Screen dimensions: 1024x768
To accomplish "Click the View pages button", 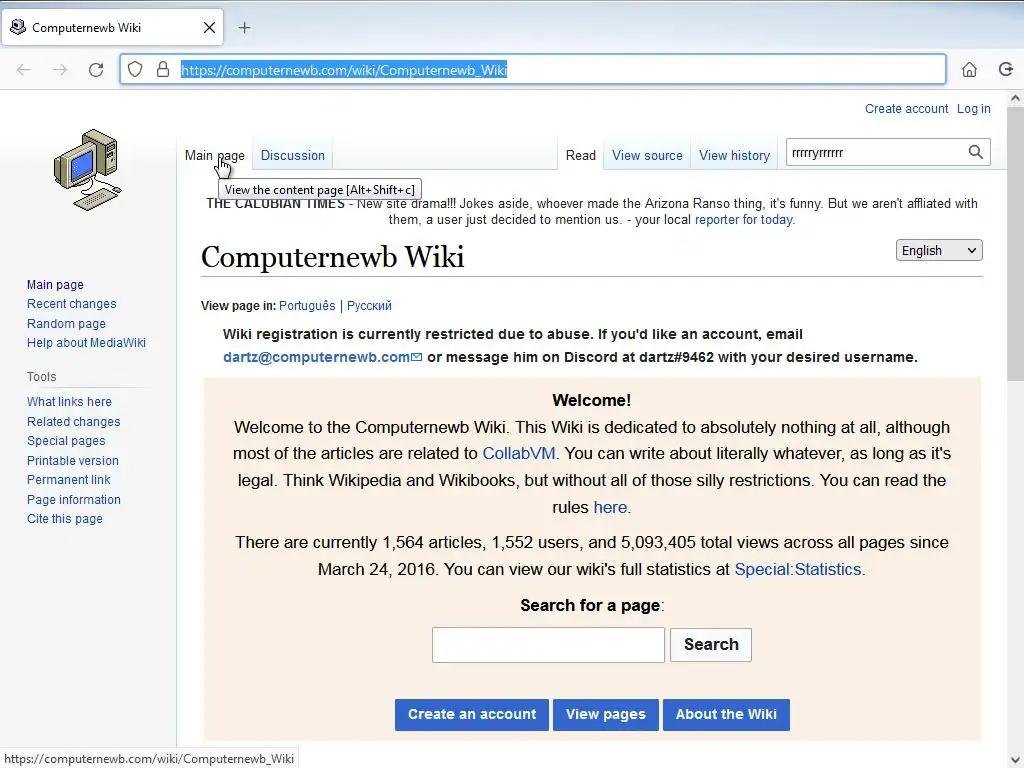I will pos(605,714).
